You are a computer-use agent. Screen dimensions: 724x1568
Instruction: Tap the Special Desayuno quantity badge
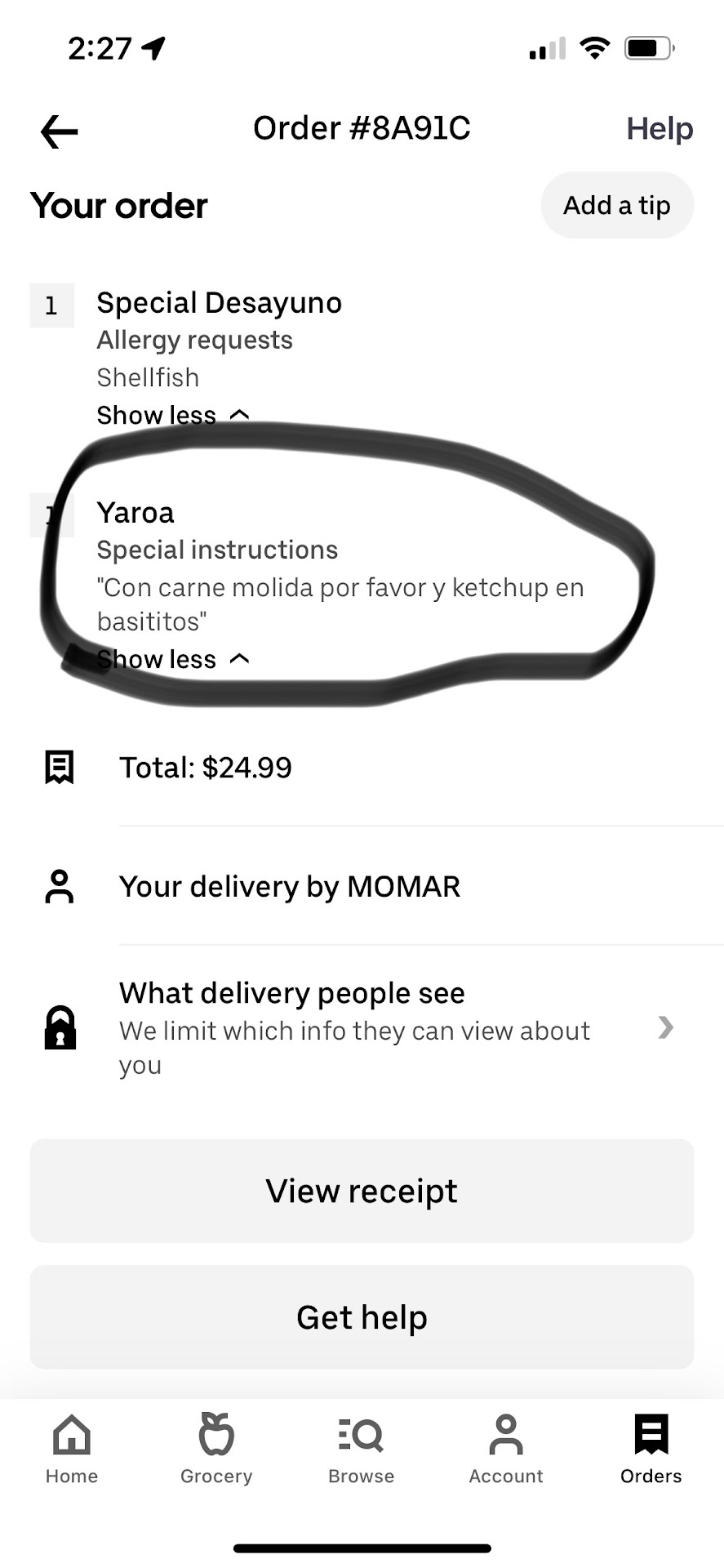(51, 305)
